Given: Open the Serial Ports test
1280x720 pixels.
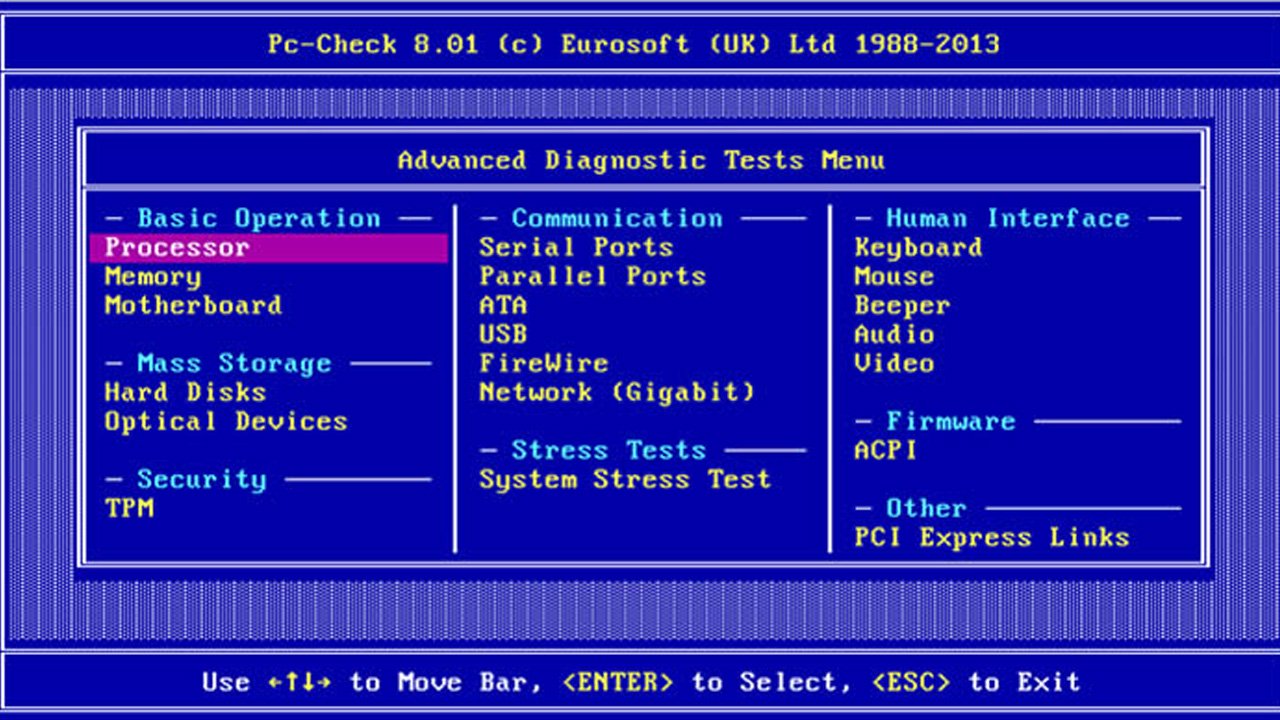Looking at the screenshot, I should click(x=576, y=247).
